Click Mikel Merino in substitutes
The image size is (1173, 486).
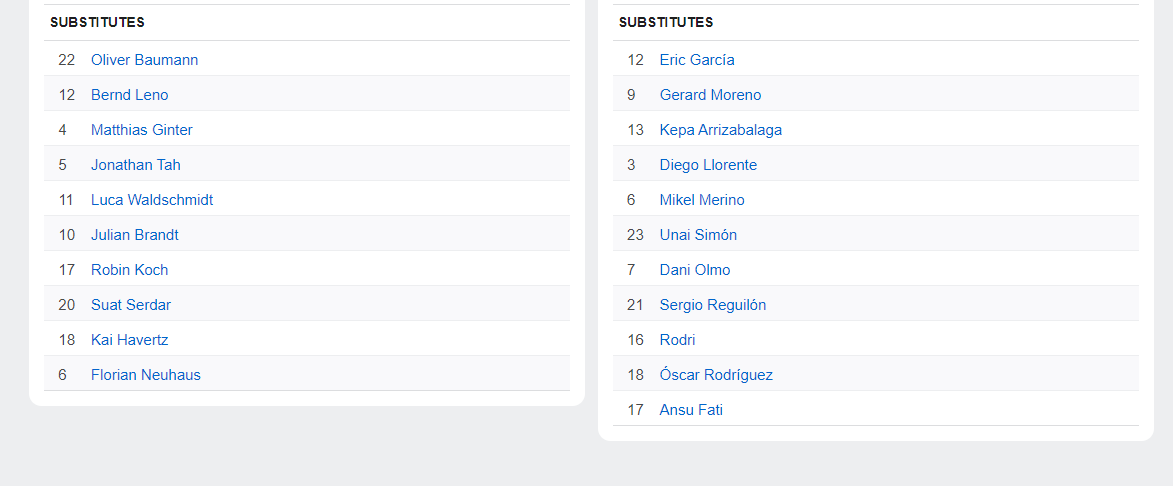[x=701, y=200]
